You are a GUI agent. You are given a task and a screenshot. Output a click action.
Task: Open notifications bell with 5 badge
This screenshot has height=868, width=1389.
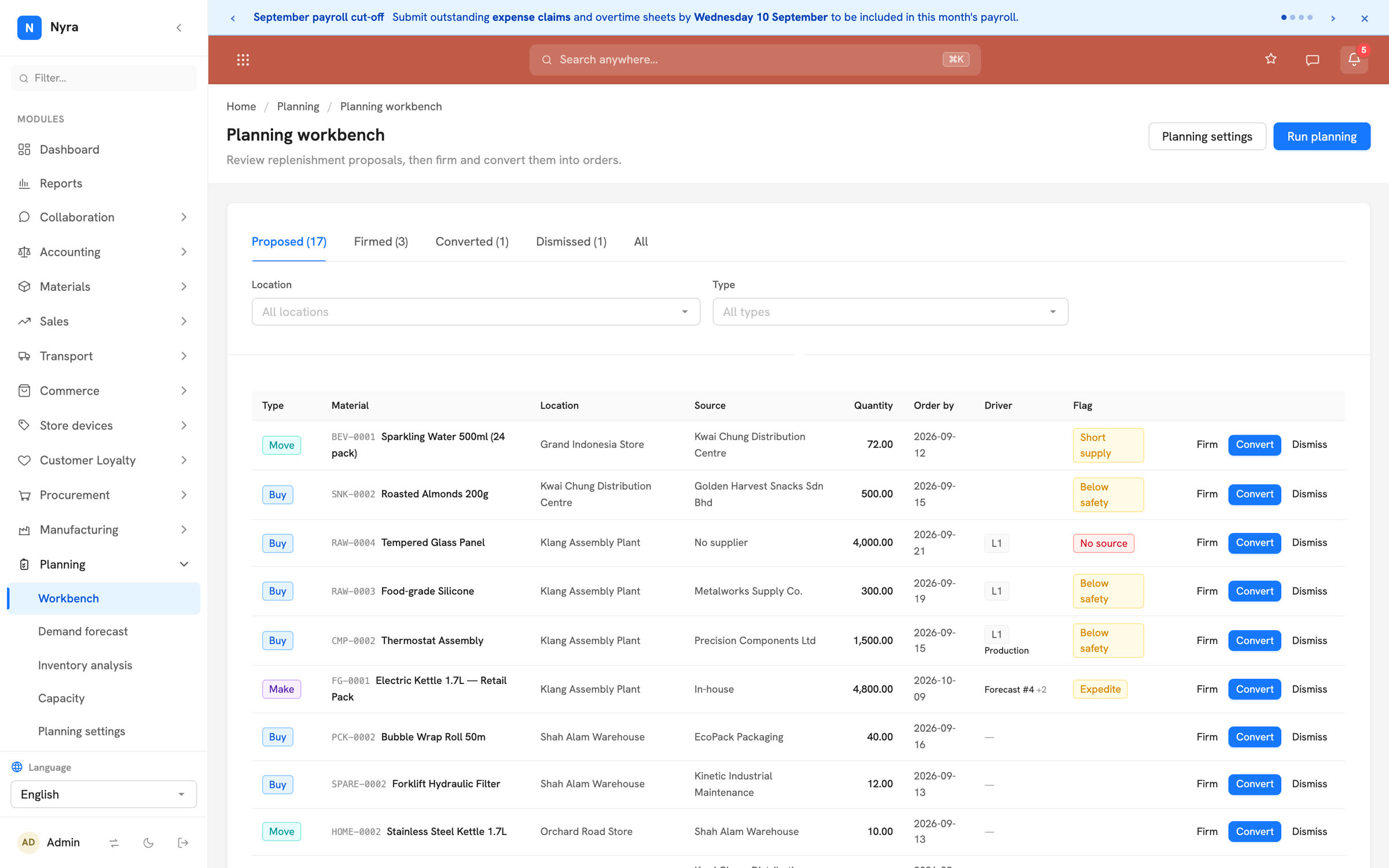point(1354,60)
